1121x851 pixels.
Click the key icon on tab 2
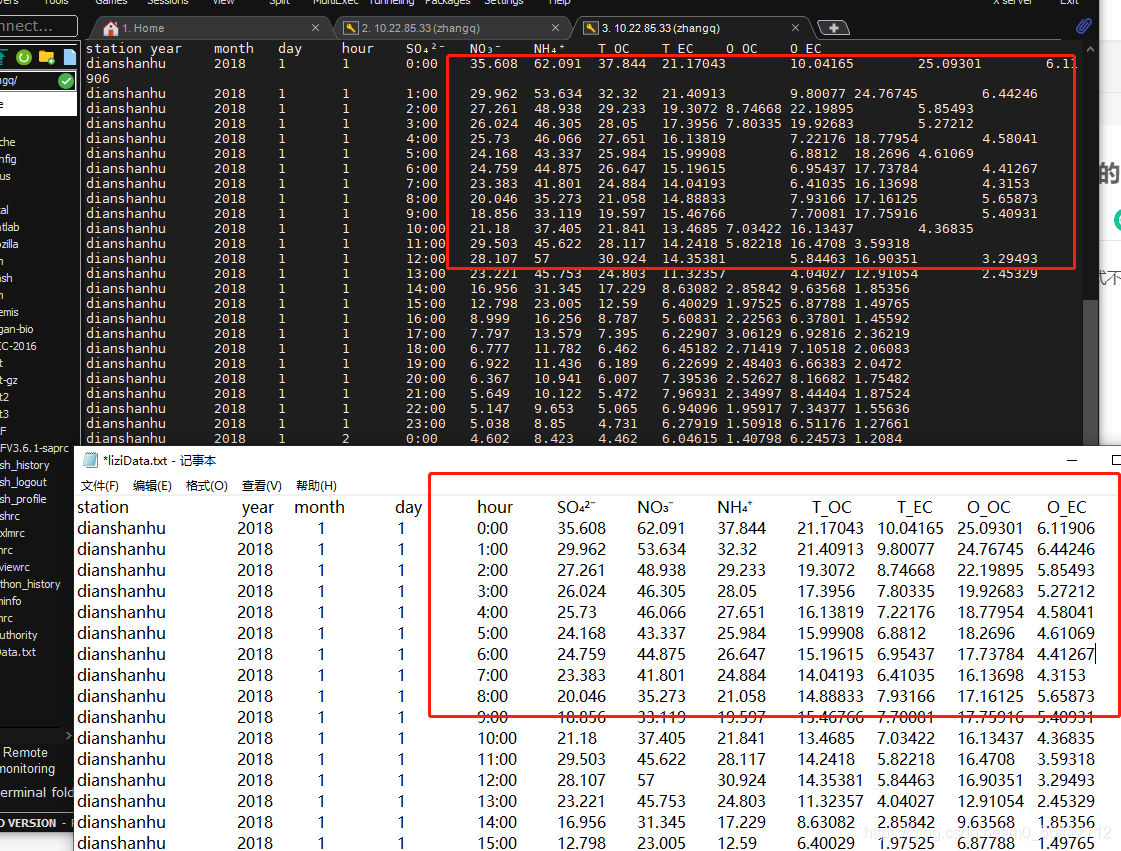tap(350, 28)
